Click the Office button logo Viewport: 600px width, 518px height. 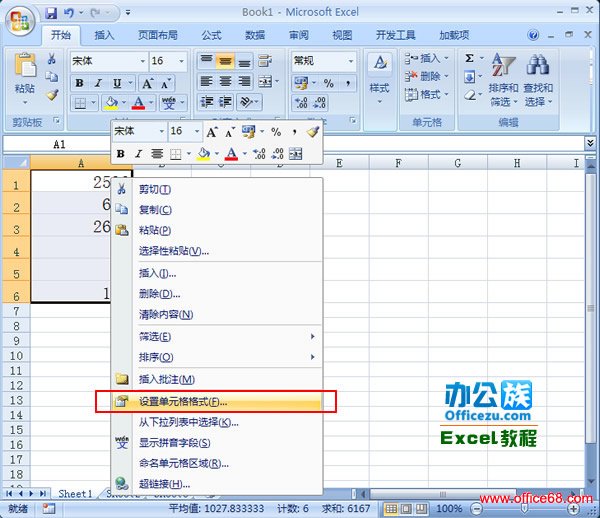pos(20,21)
